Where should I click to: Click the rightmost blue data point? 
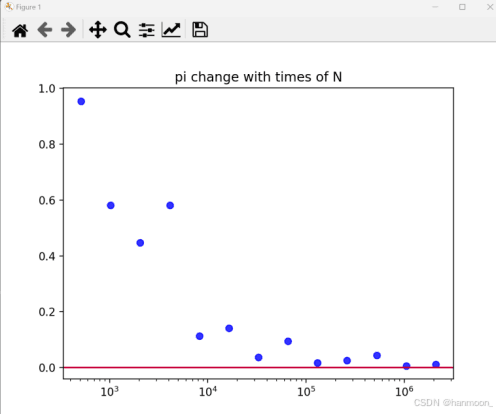pyautogui.click(x=436, y=364)
